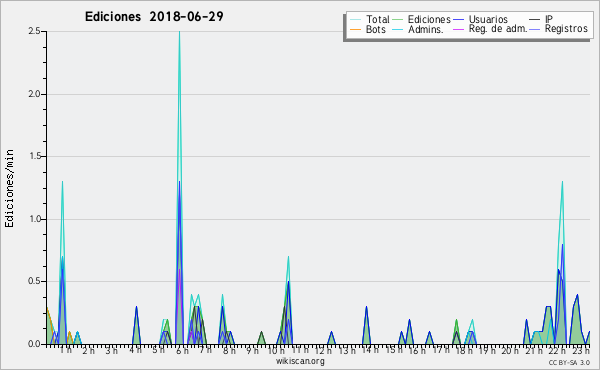Click the orange Bots legend swatch
Screen dimensions: 600x370
point(355,29)
